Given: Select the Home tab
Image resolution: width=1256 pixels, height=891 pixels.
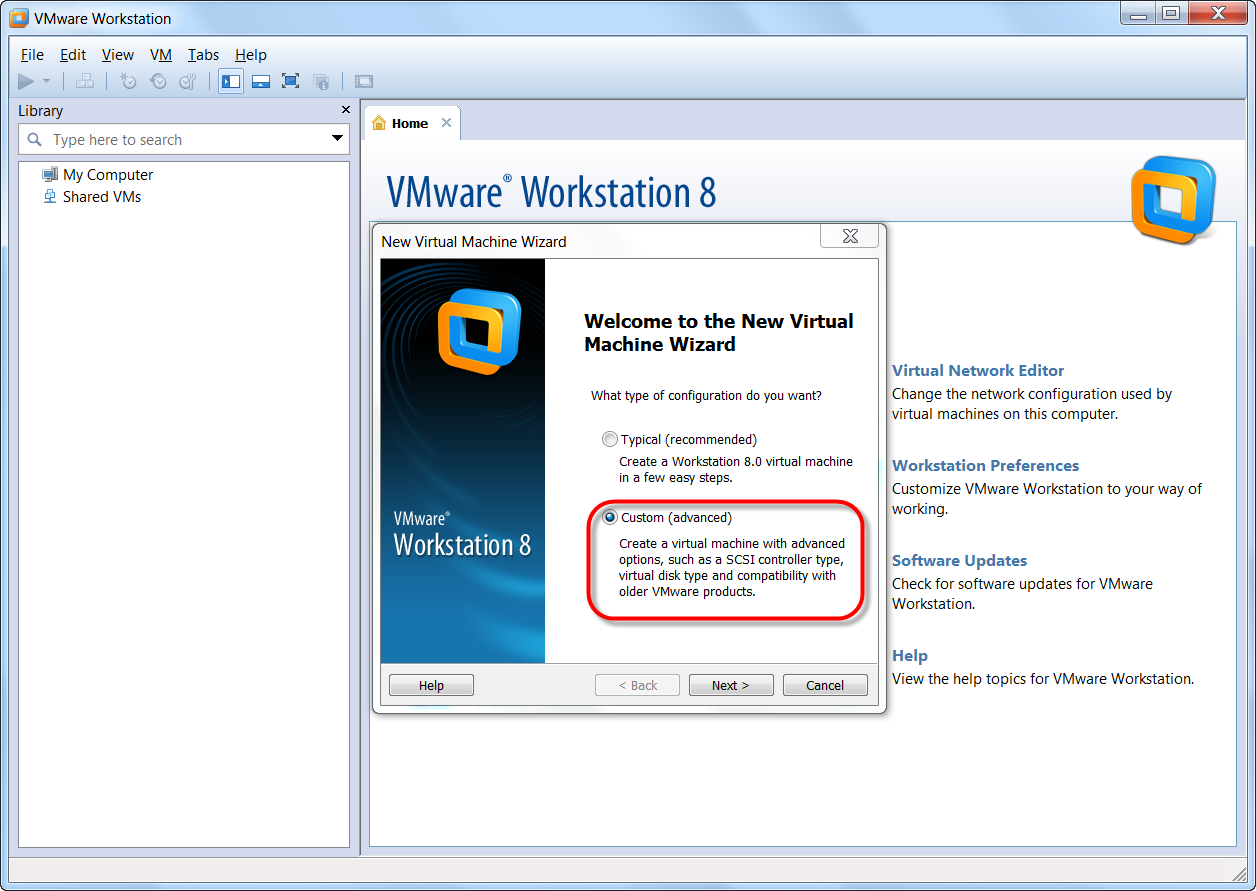Looking at the screenshot, I should click(x=412, y=123).
